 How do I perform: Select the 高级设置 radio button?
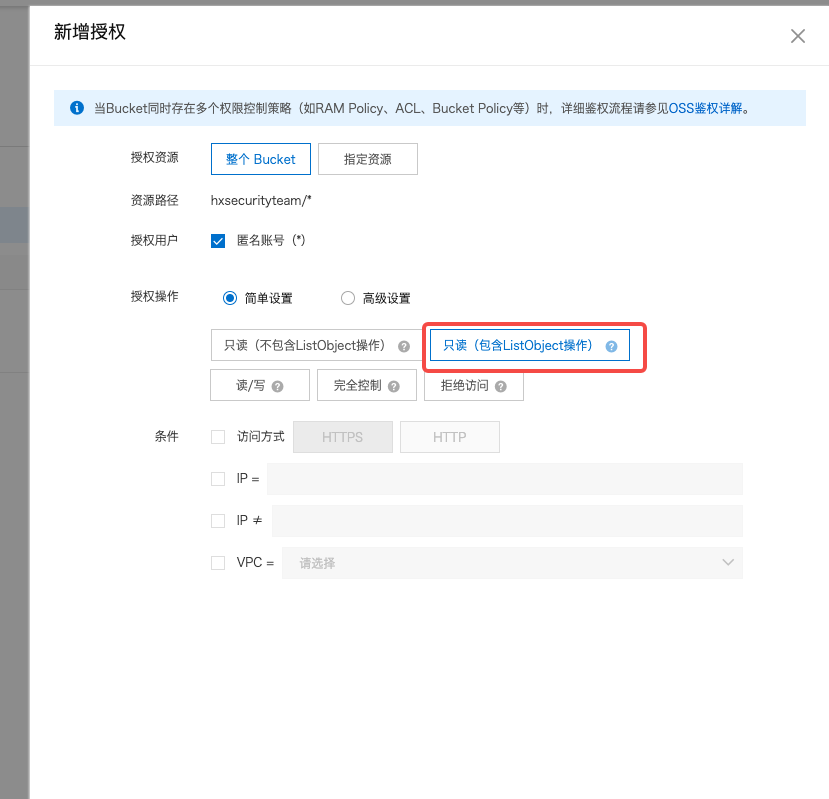348,298
